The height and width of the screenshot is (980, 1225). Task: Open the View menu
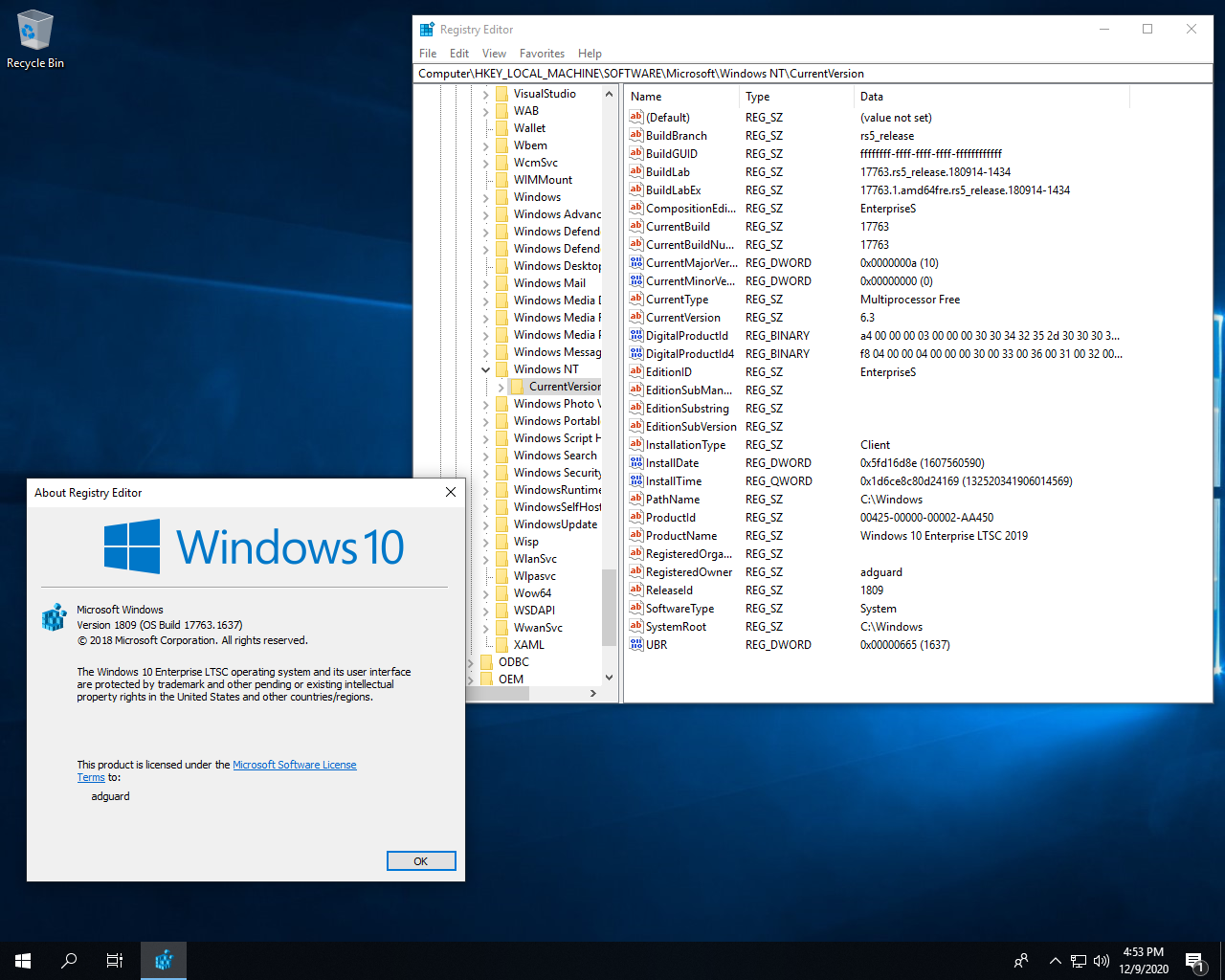(494, 54)
